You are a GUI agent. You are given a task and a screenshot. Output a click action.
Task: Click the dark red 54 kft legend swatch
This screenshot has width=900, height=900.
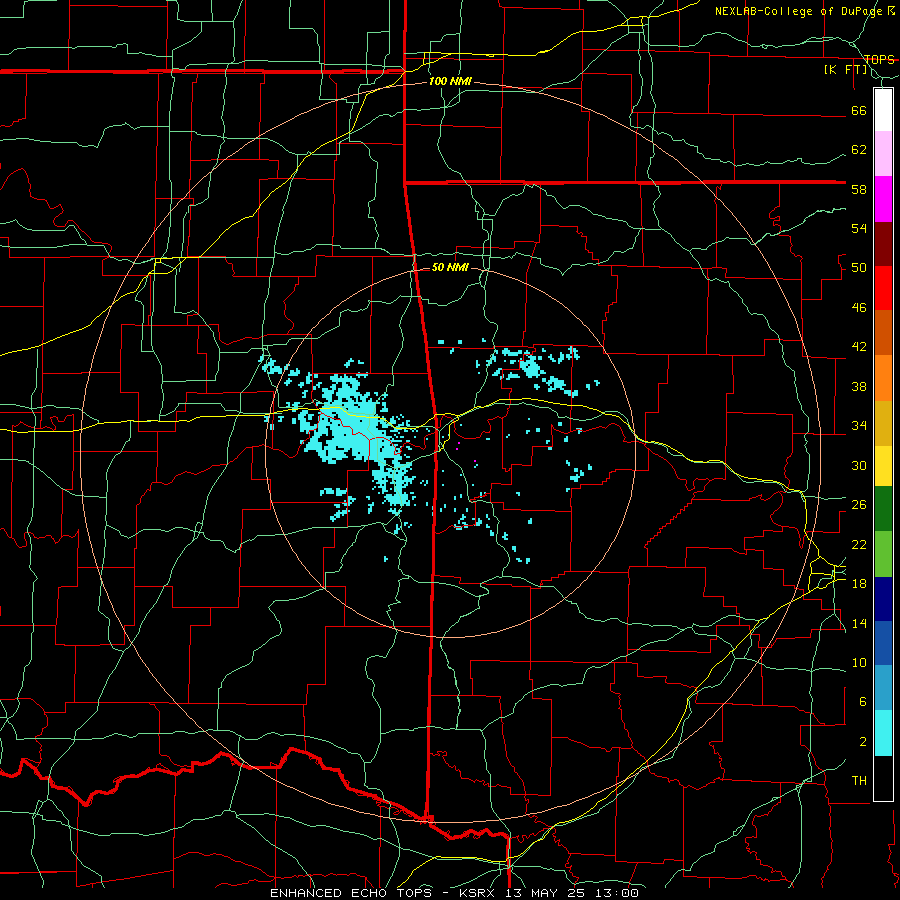(883, 244)
